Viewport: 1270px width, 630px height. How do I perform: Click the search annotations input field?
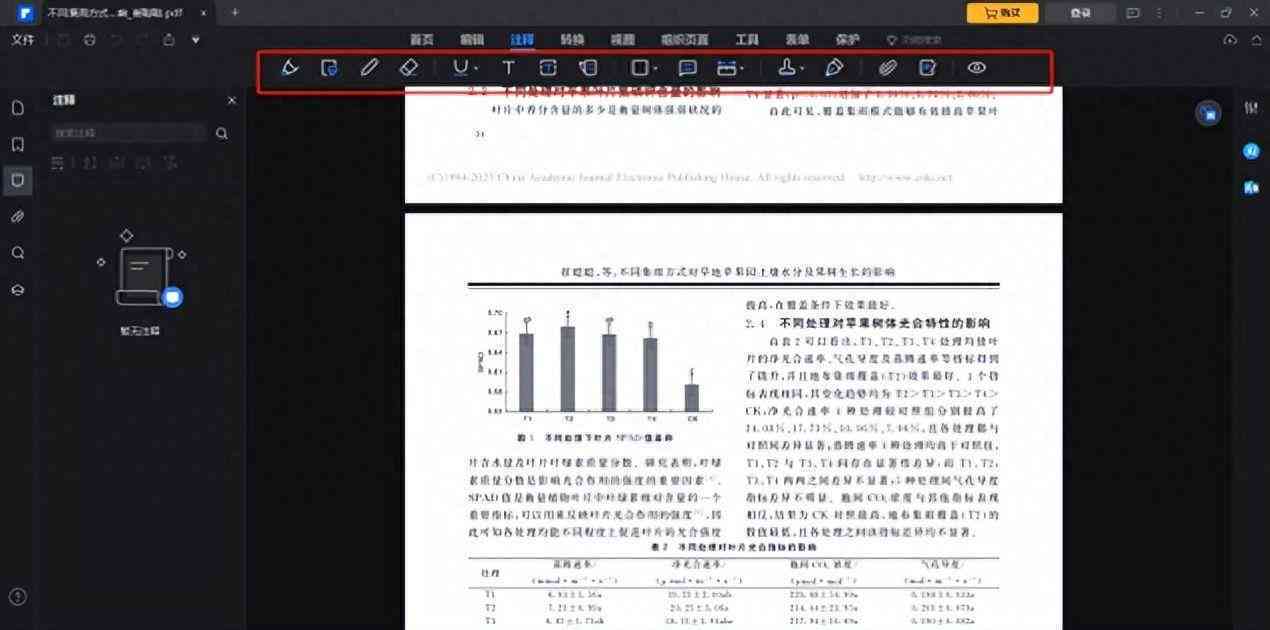point(128,133)
